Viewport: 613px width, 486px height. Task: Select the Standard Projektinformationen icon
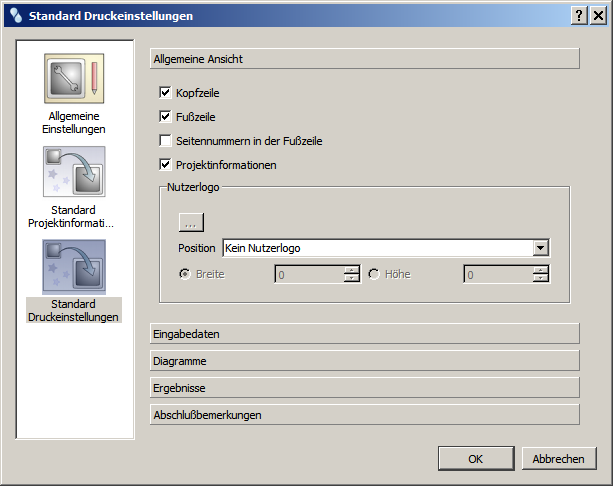(74, 172)
